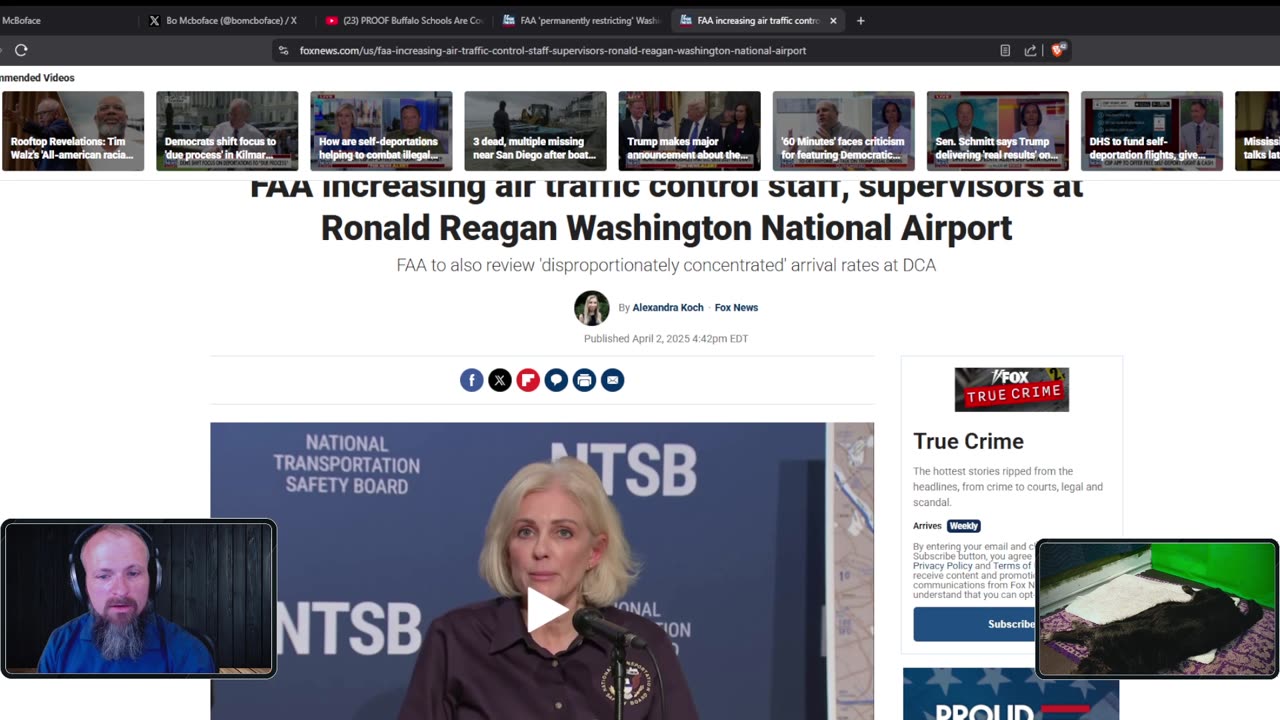The width and height of the screenshot is (1280, 720).
Task: Click the Published April 2, 2025 date text
Action: pyautogui.click(x=666, y=339)
